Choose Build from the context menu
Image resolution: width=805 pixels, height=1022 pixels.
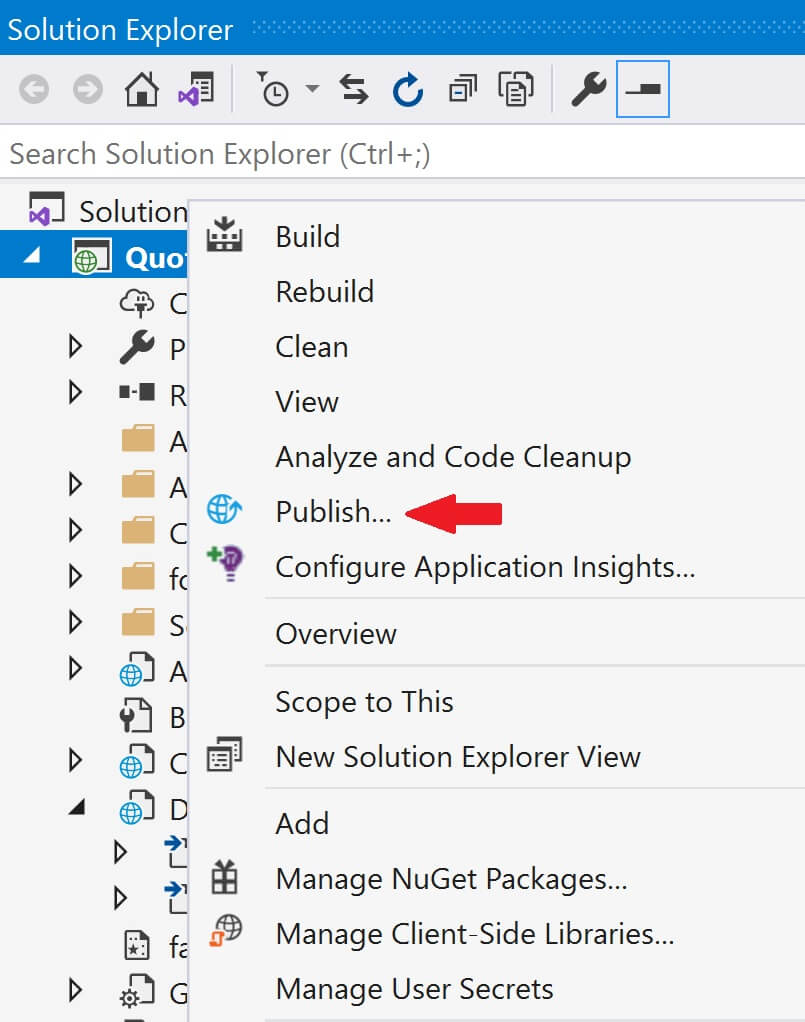(x=307, y=237)
